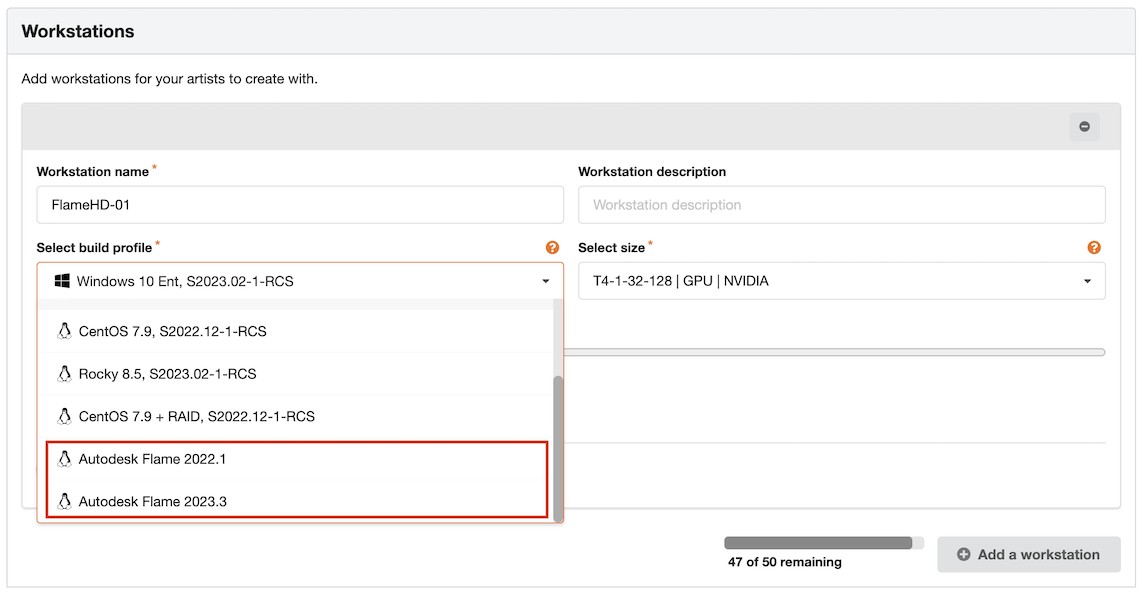
Task: Open the Select size dropdown arrow
Action: [x=1088, y=282]
